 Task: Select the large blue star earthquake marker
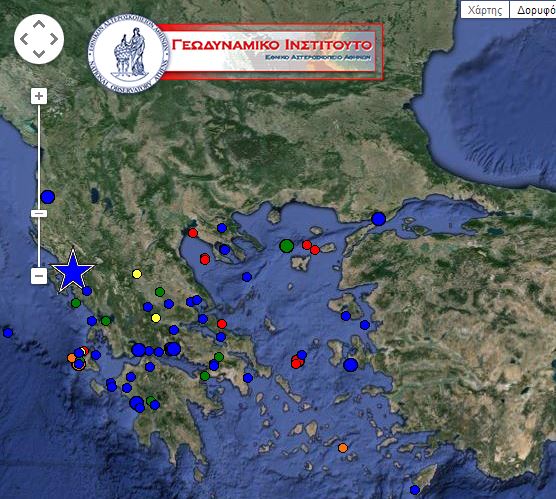coord(73,272)
